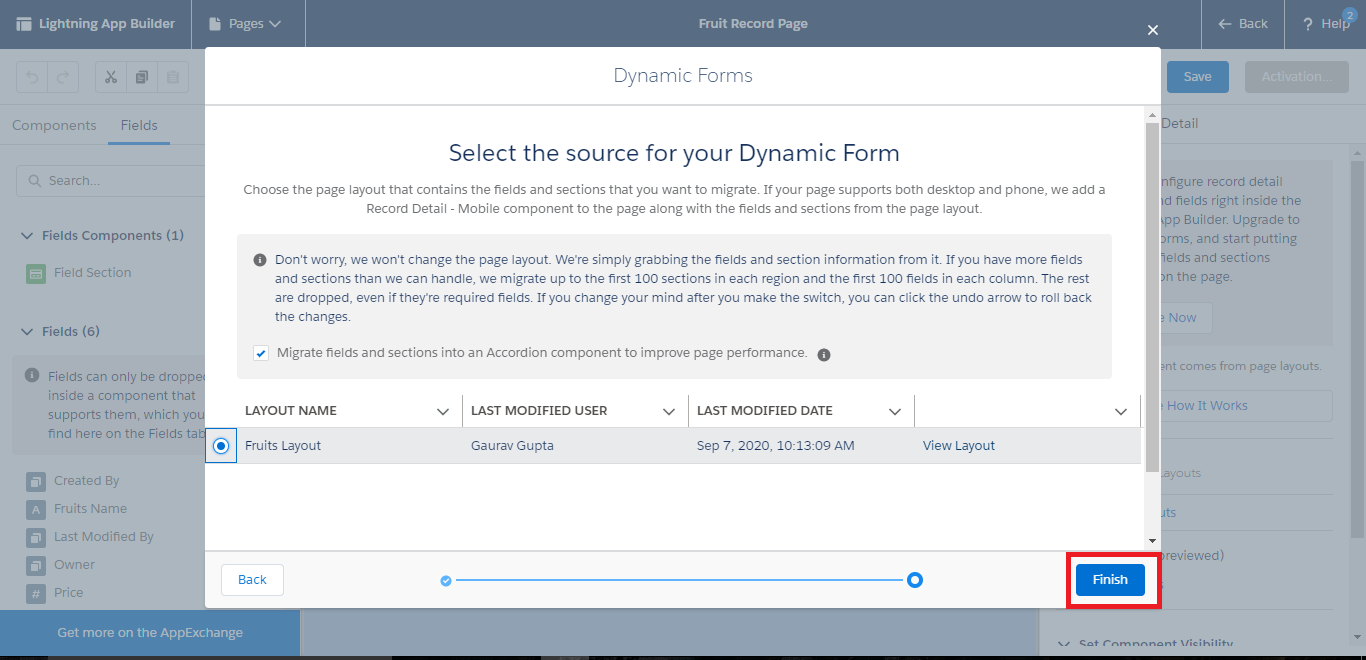Open the Pages dropdown
Image resolution: width=1366 pixels, height=660 pixels.
tap(247, 23)
